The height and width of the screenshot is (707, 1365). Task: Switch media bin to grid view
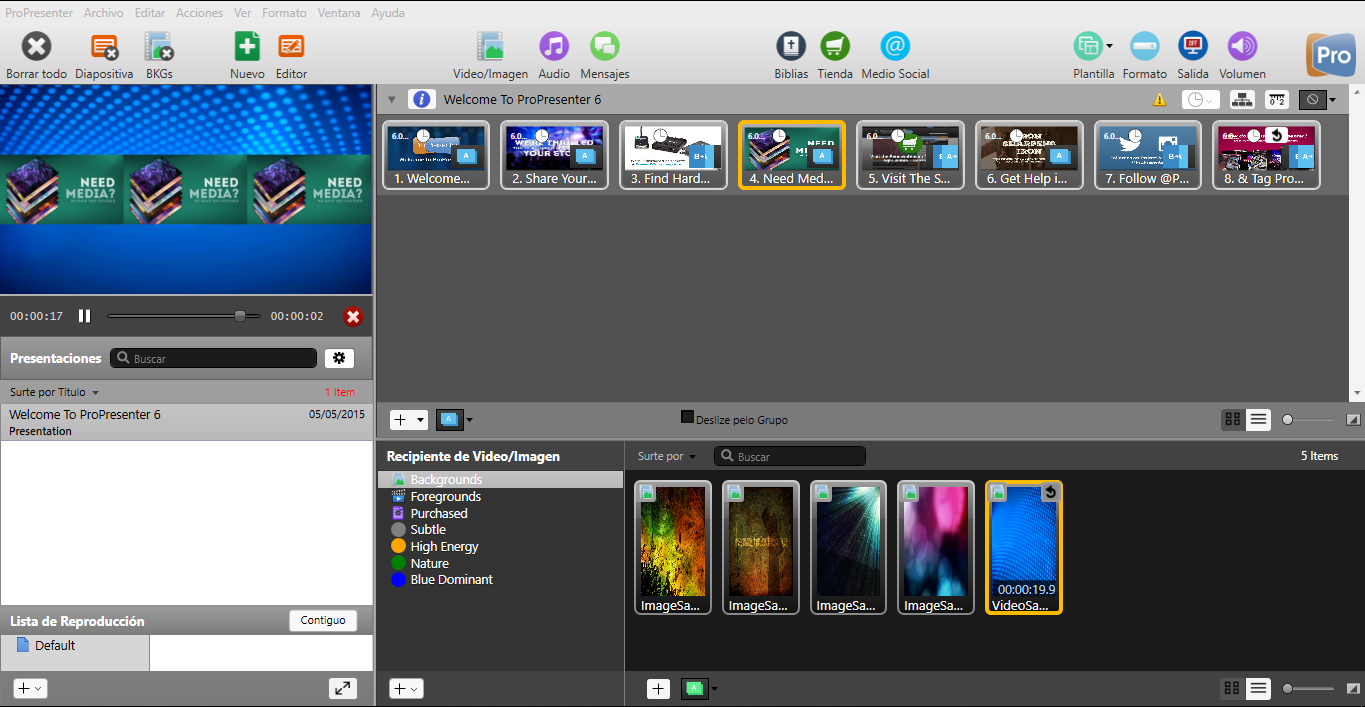[1233, 688]
